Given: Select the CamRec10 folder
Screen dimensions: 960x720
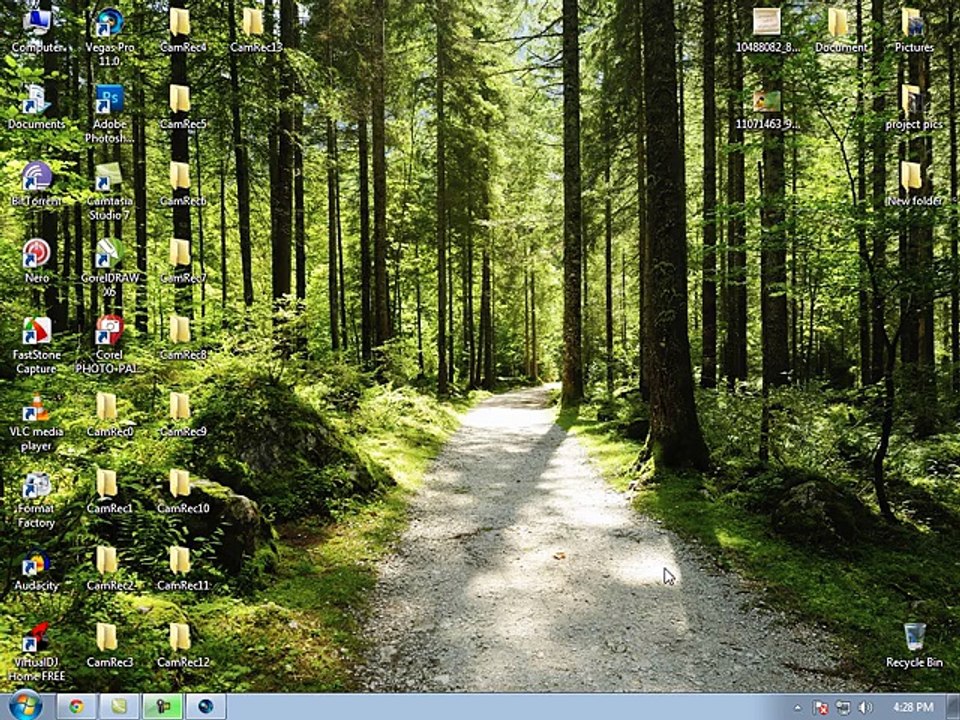Looking at the screenshot, I should [x=182, y=492].
